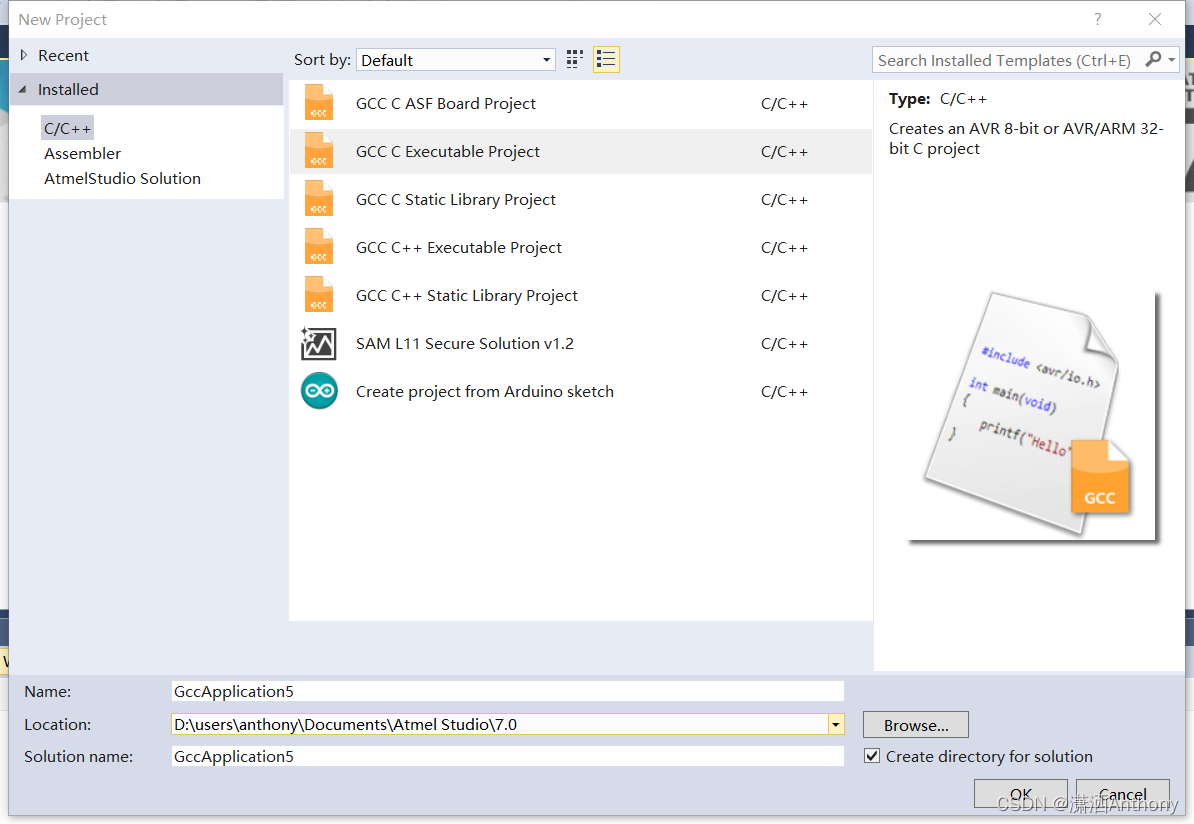Screen dimensions: 1194x824
Task: Click the GCC code preview thumbnail
Action: pyautogui.click(x=1034, y=416)
